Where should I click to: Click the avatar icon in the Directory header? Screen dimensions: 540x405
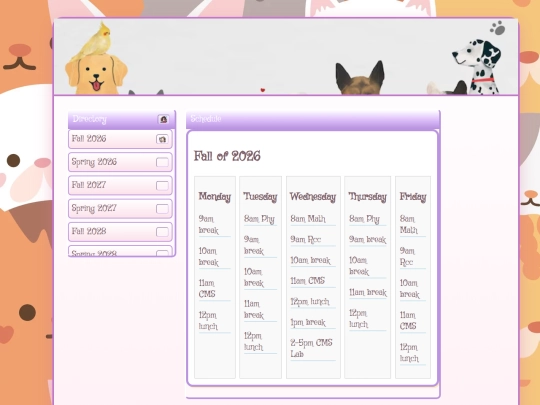pos(163,119)
